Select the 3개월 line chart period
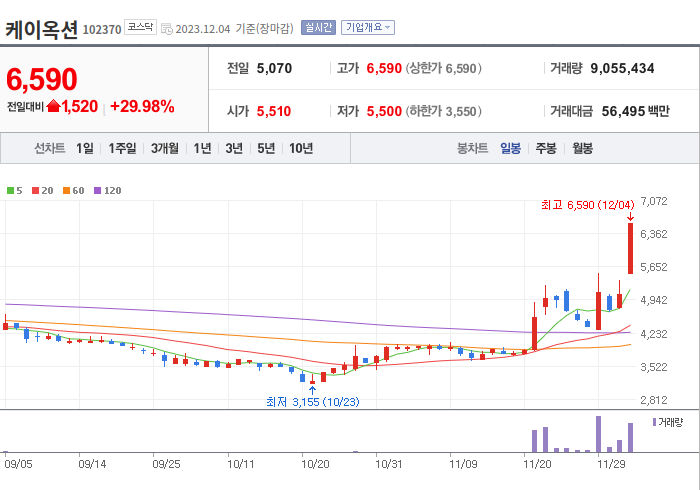This screenshot has width=700, height=490. tap(165, 148)
